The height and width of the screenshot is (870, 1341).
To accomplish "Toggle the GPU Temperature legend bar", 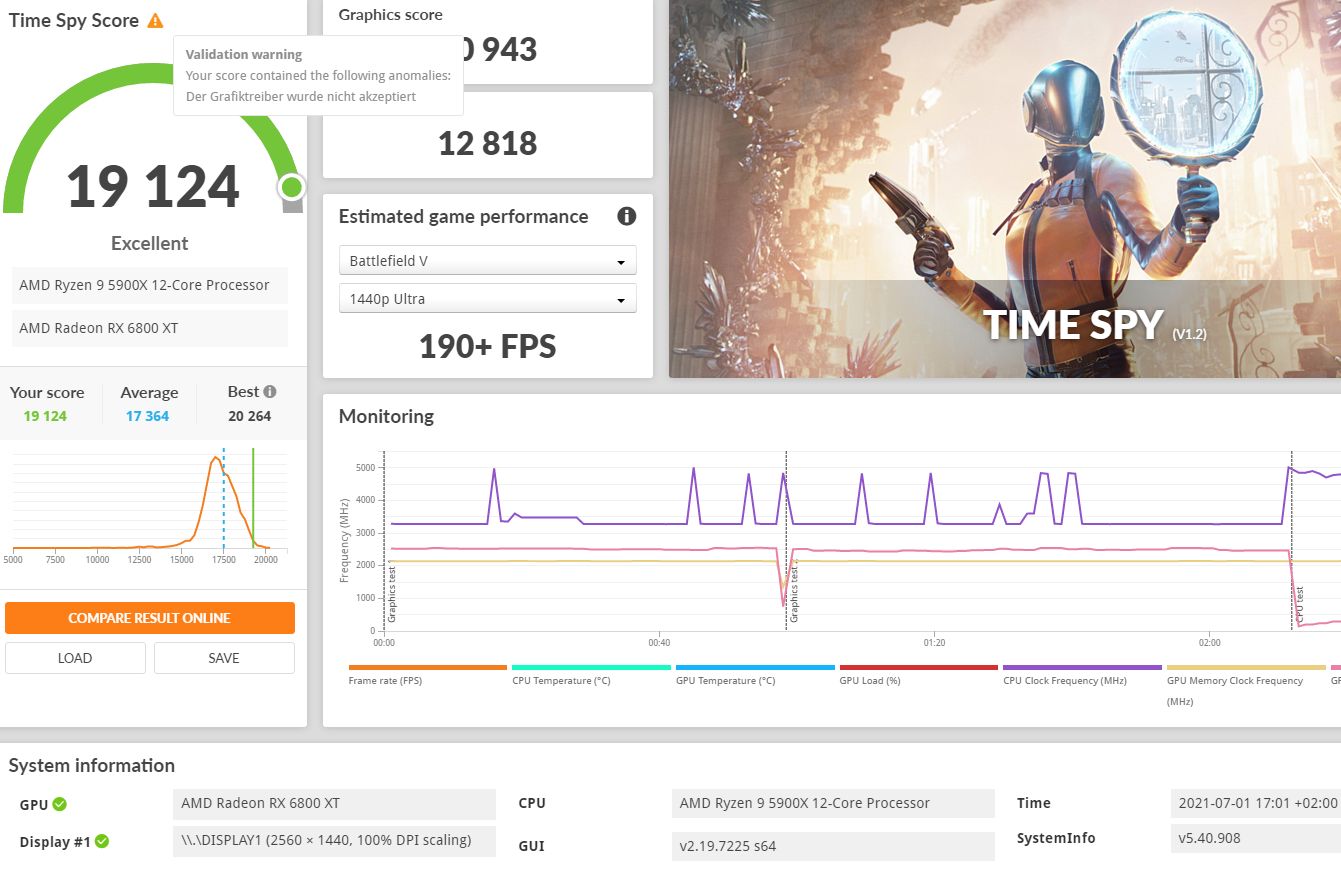I will coord(755,667).
